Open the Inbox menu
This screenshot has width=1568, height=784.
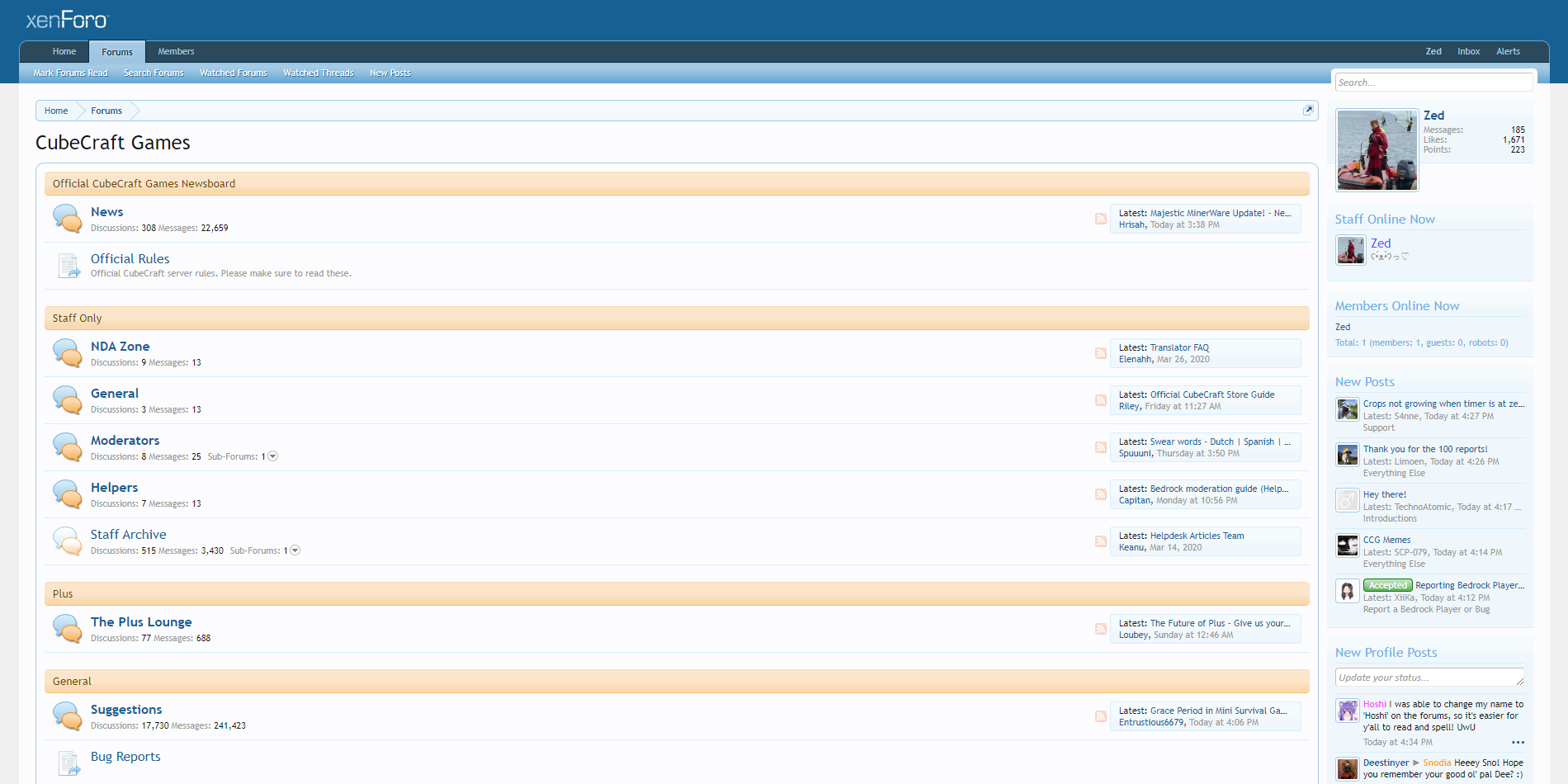(1469, 51)
